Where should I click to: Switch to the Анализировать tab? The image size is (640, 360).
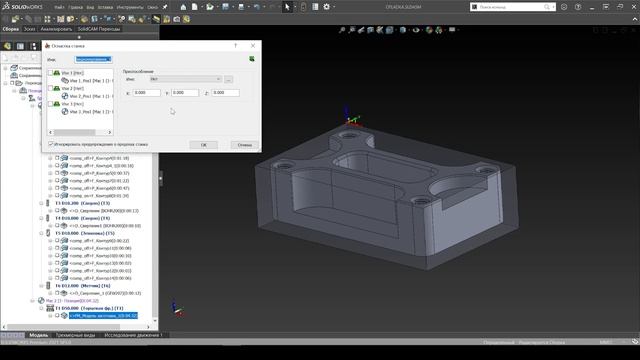(56, 29)
